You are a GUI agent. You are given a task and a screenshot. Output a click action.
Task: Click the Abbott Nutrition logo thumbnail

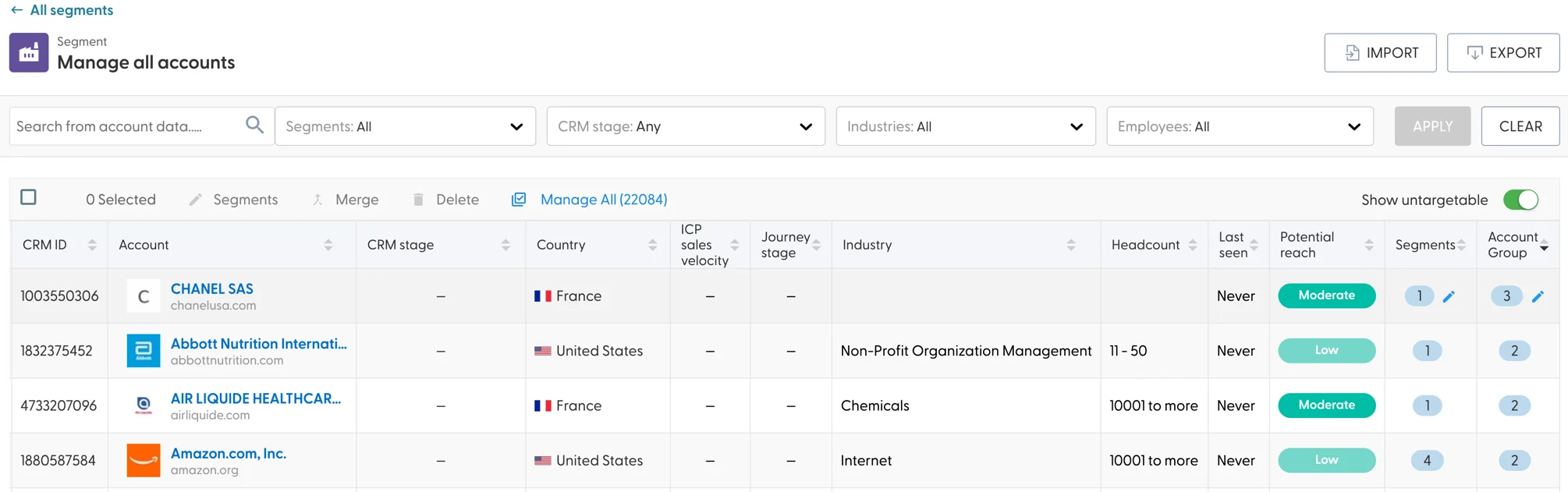point(144,351)
